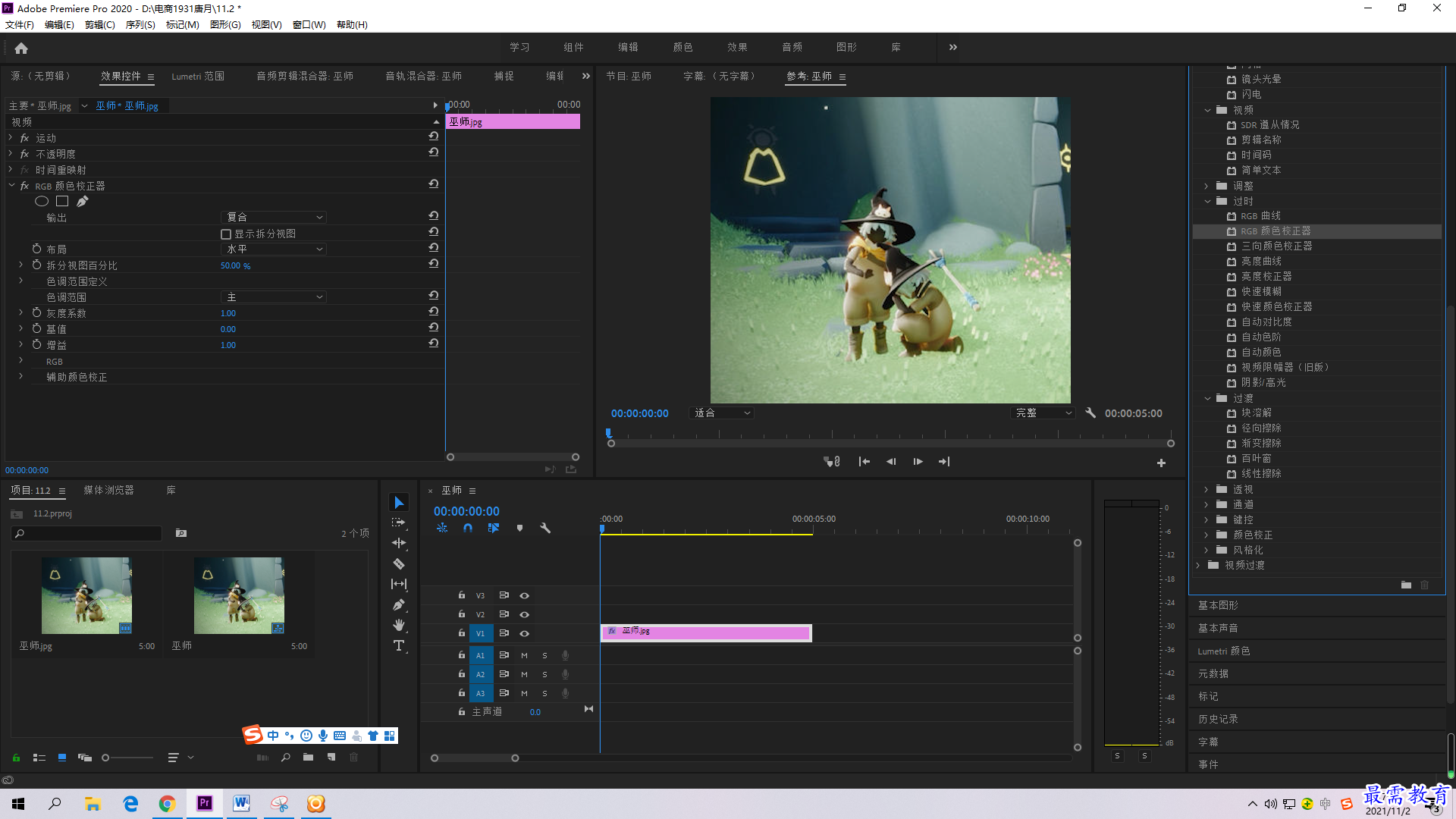Show more workspaces overflow arrows

tap(953, 47)
